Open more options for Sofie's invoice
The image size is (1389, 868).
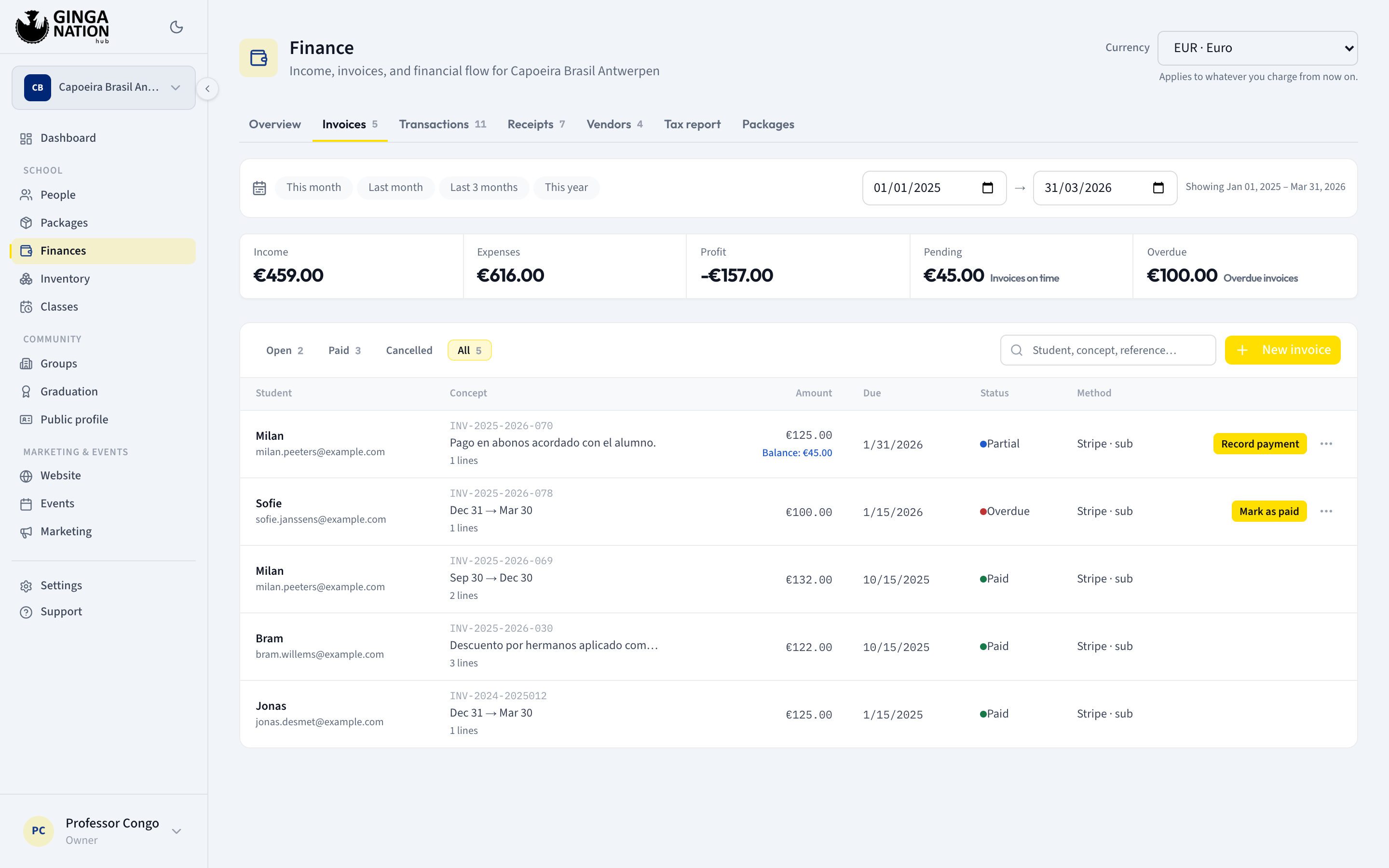(1326, 512)
